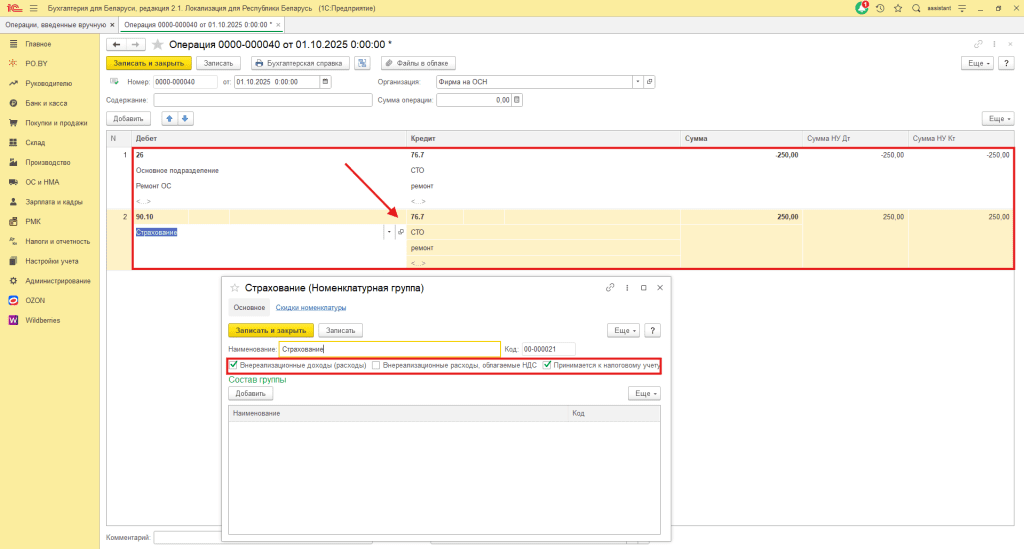Open Еще menu under Состав группы
1024x549 pixels.
(x=645, y=394)
